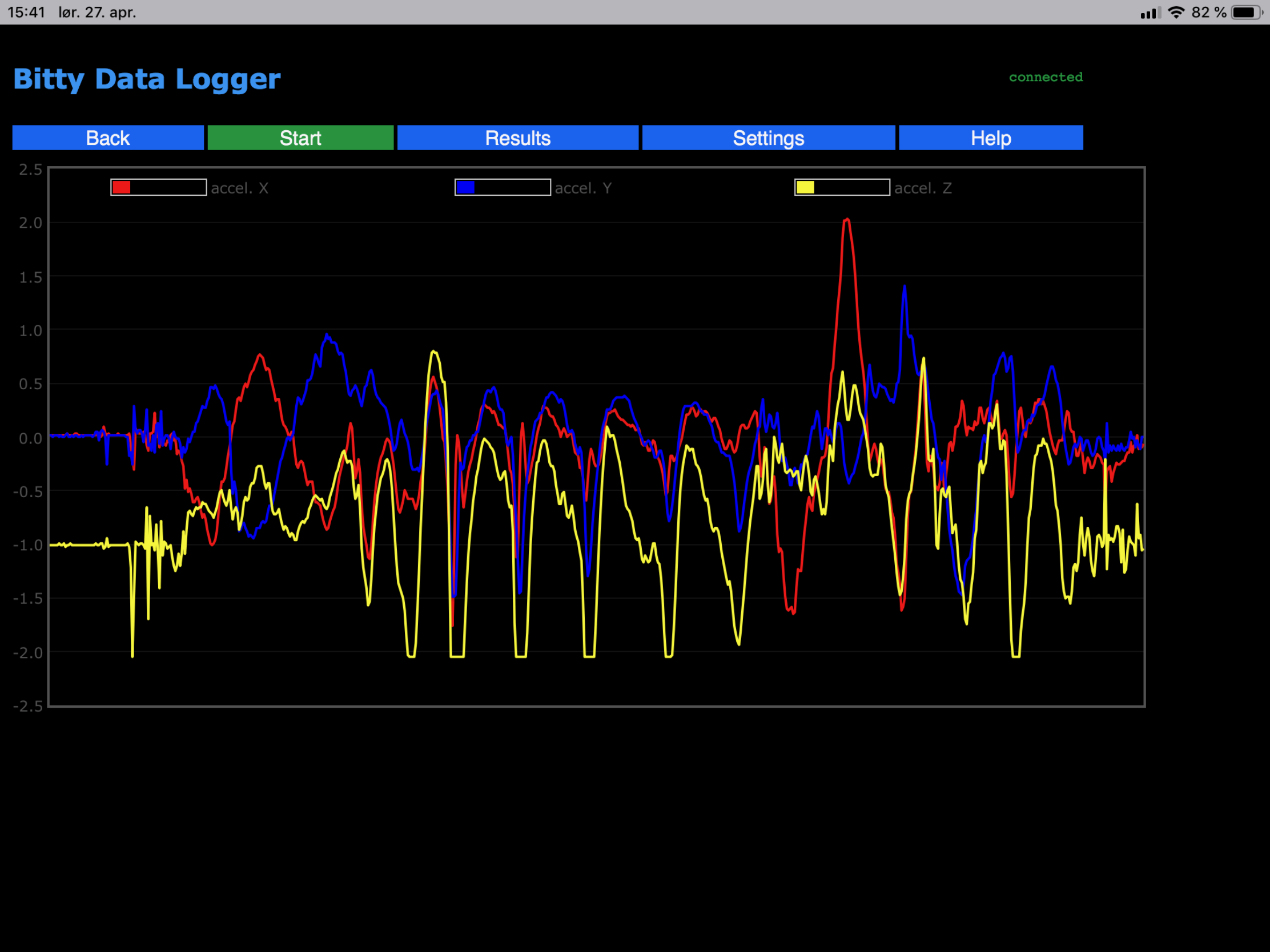Open the Help page
The width and height of the screenshot is (1270, 952).
[990, 138]
